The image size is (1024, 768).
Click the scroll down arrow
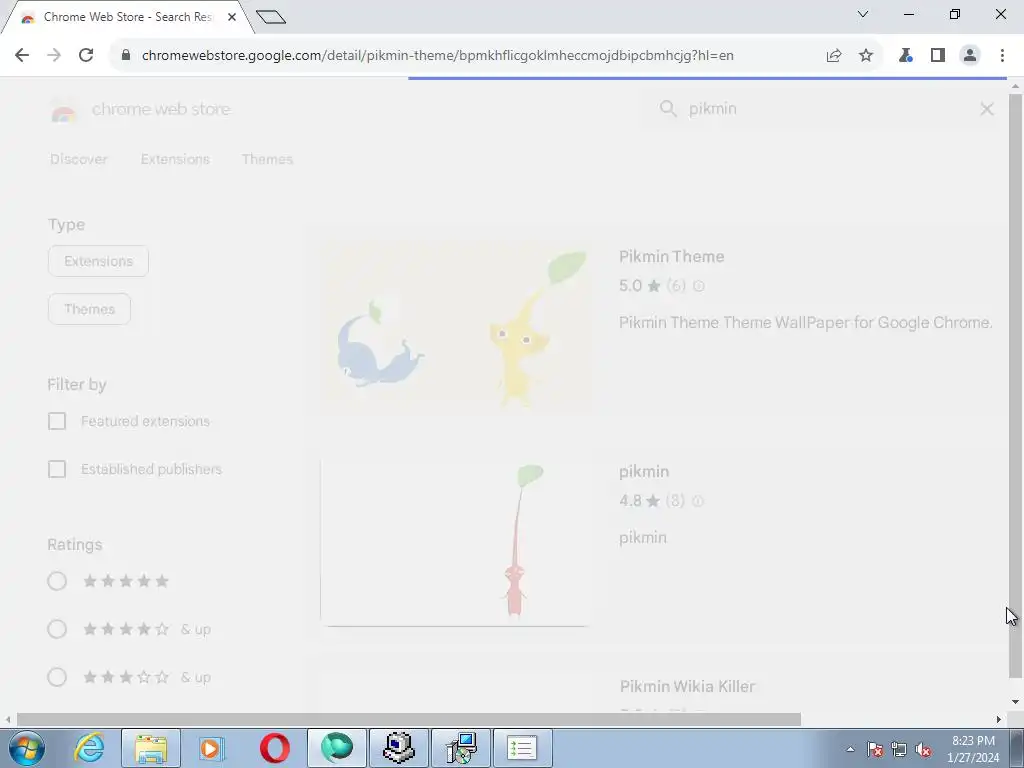(x=1015, y=702)
